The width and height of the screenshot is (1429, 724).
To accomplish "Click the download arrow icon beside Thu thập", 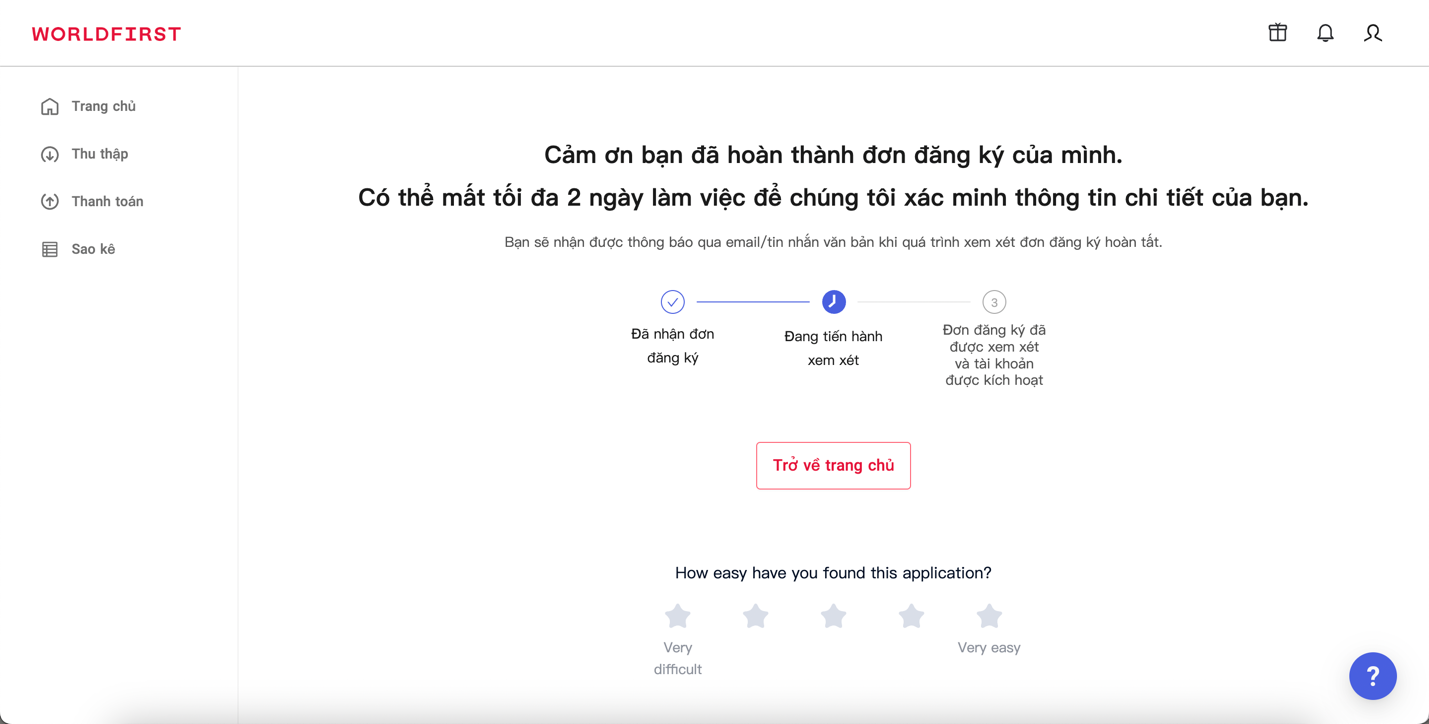I will pos(50,154).
